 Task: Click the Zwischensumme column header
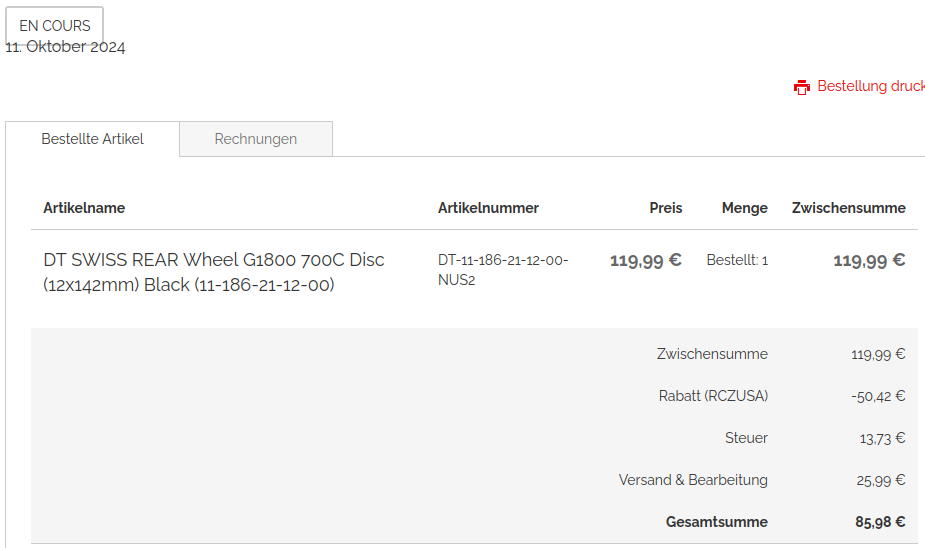(849, 208)
